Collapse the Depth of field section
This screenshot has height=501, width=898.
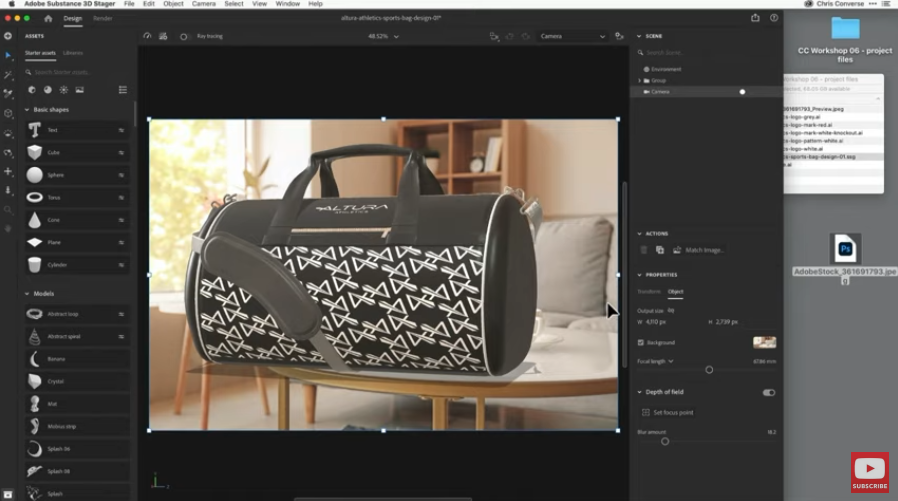[x=639, y=392]
